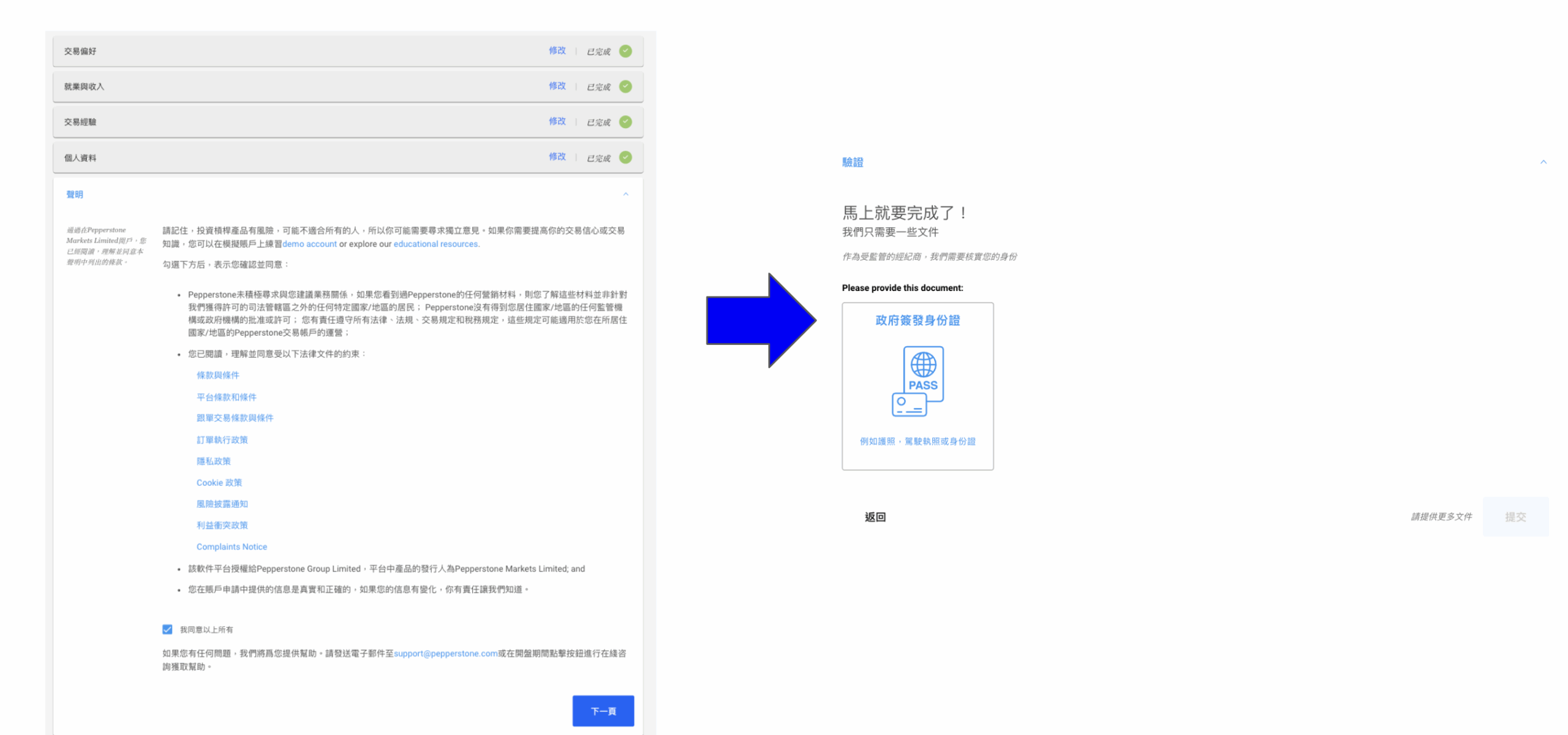Click green checkmark icon for 交易偏好
Screen dimensions: 1568x735
coord(625,51)
